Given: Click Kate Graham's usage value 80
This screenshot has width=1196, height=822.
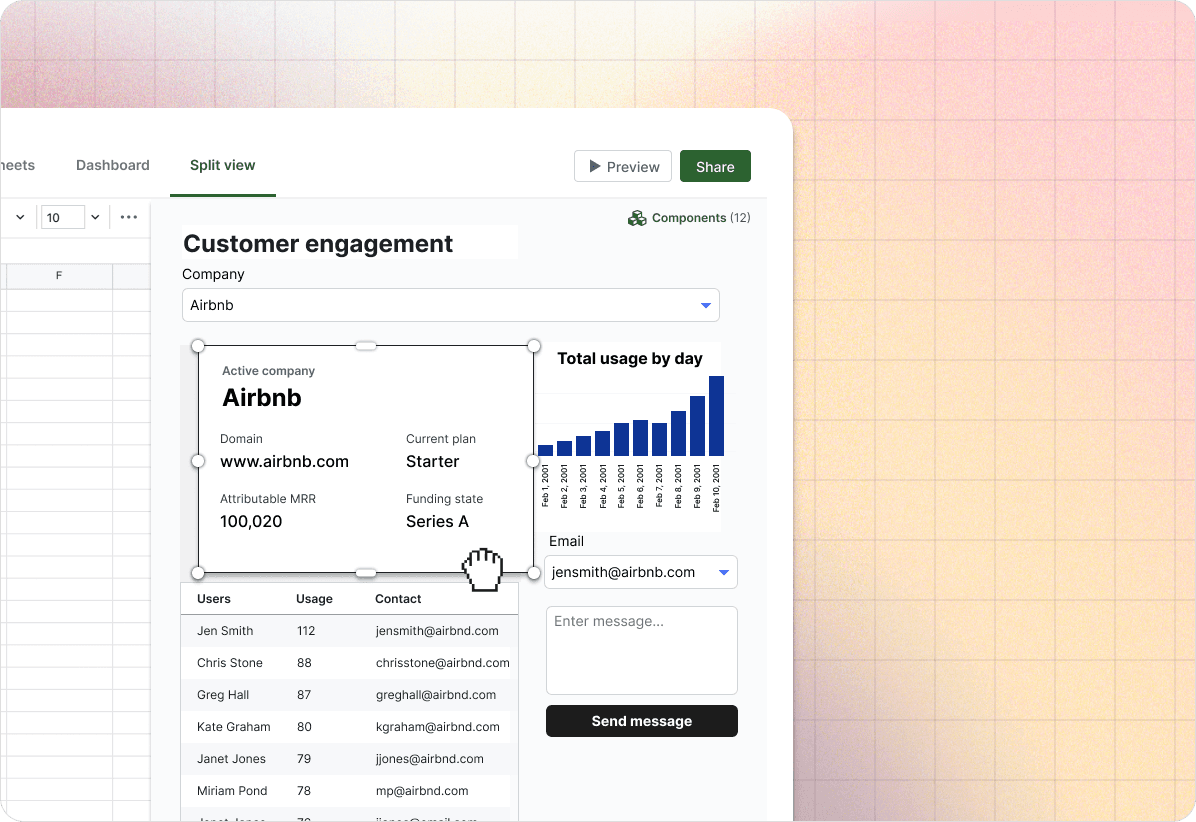Looking at the screenshot, I should [x=304, y=727].
